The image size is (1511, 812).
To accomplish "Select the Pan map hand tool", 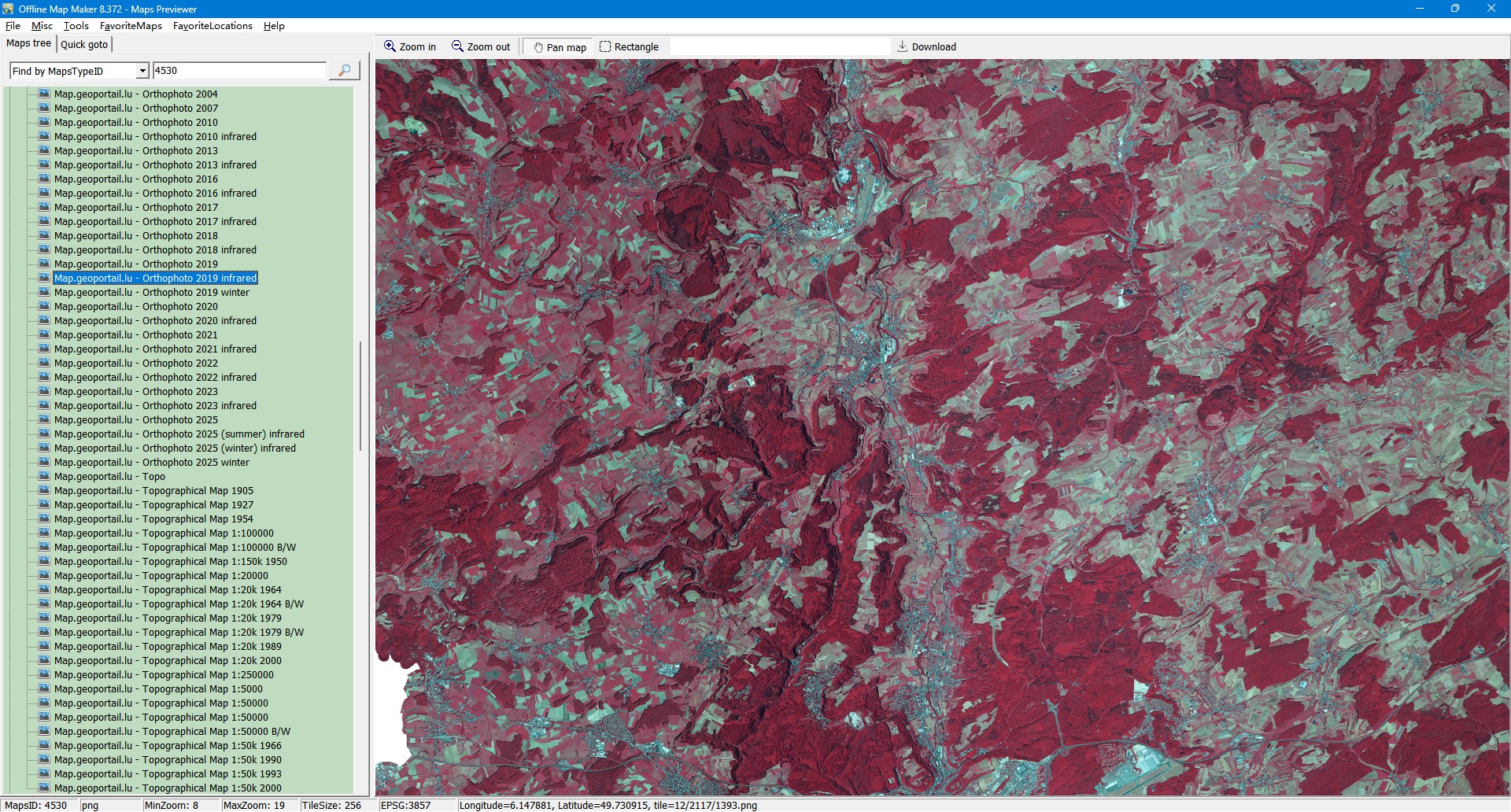I will 538,47.
